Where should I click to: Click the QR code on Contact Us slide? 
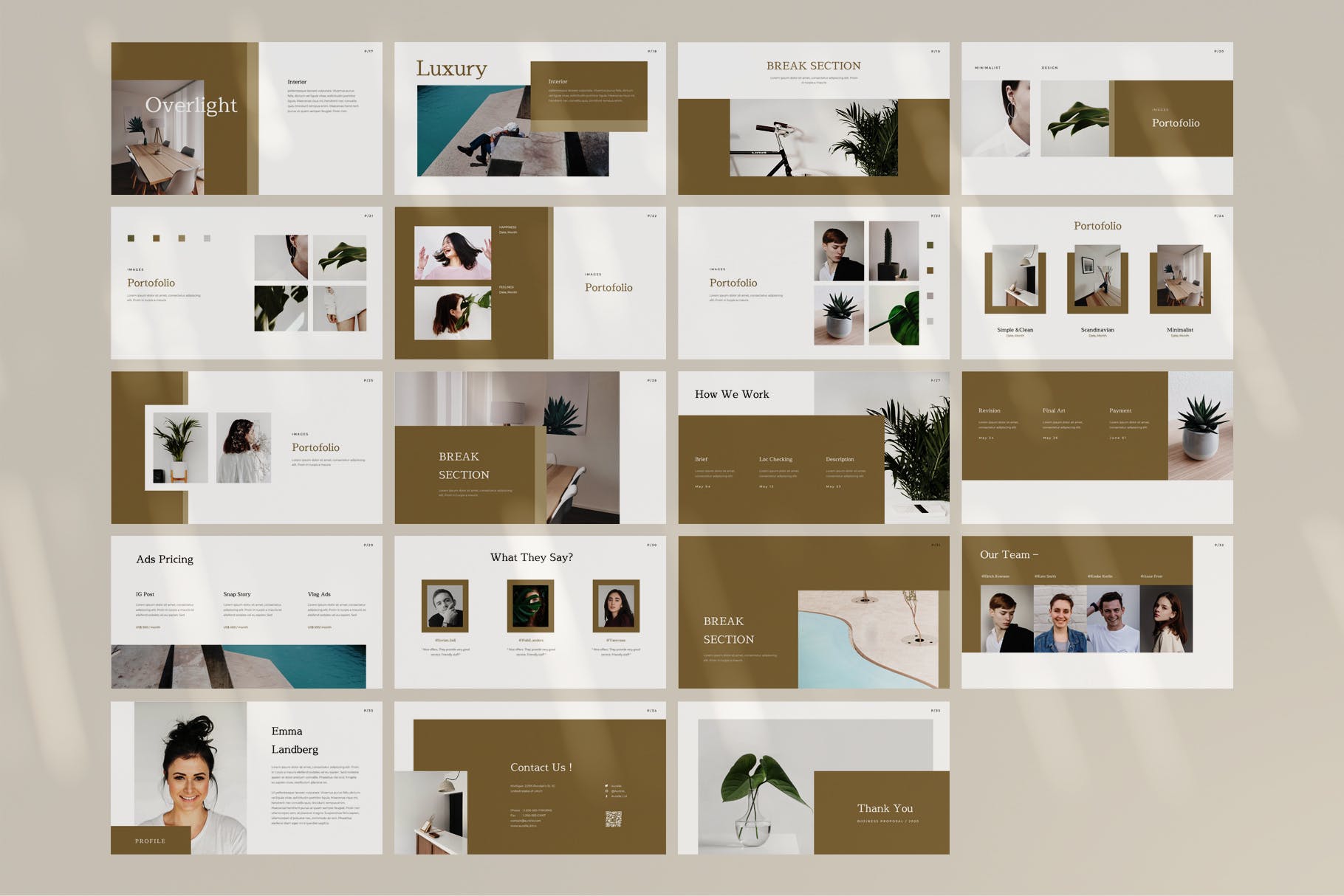click(x=613, y=819)
